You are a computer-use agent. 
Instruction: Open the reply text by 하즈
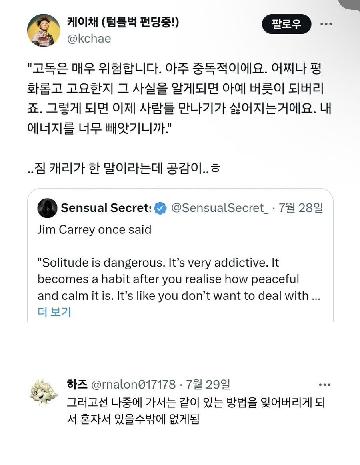tap(196, 411)
